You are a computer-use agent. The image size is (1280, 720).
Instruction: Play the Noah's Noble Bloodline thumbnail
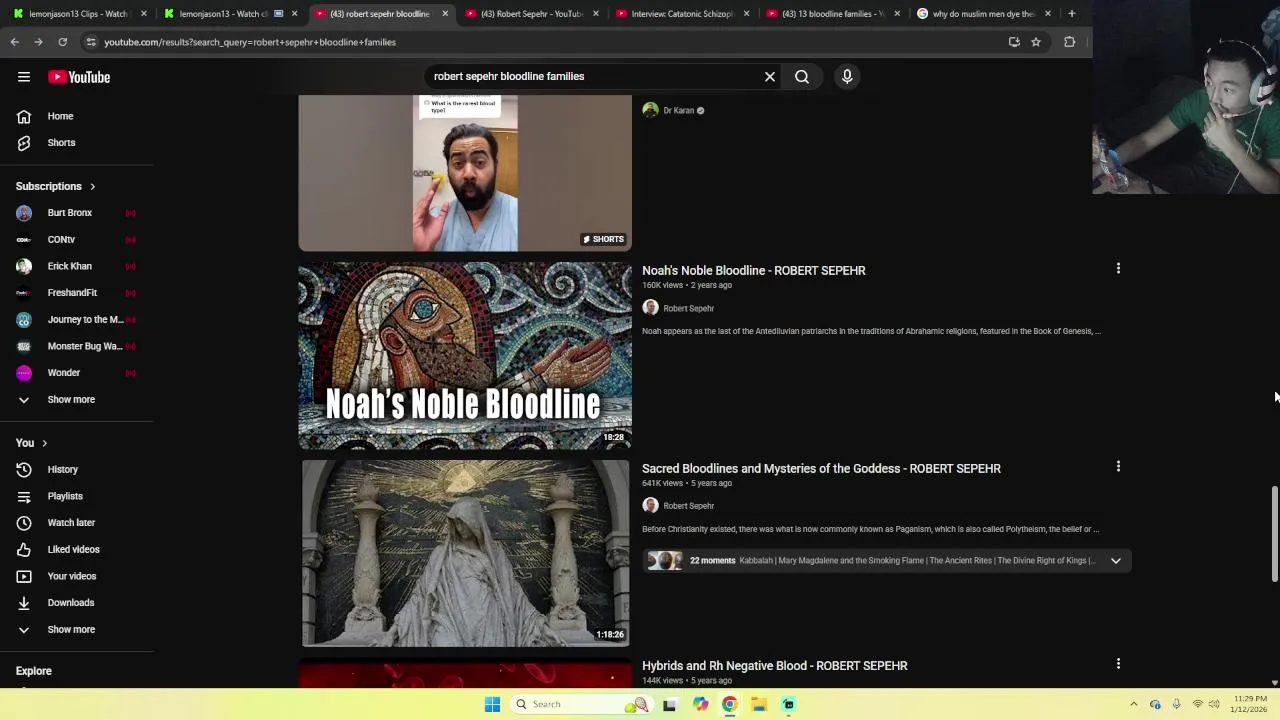[465, 356]
